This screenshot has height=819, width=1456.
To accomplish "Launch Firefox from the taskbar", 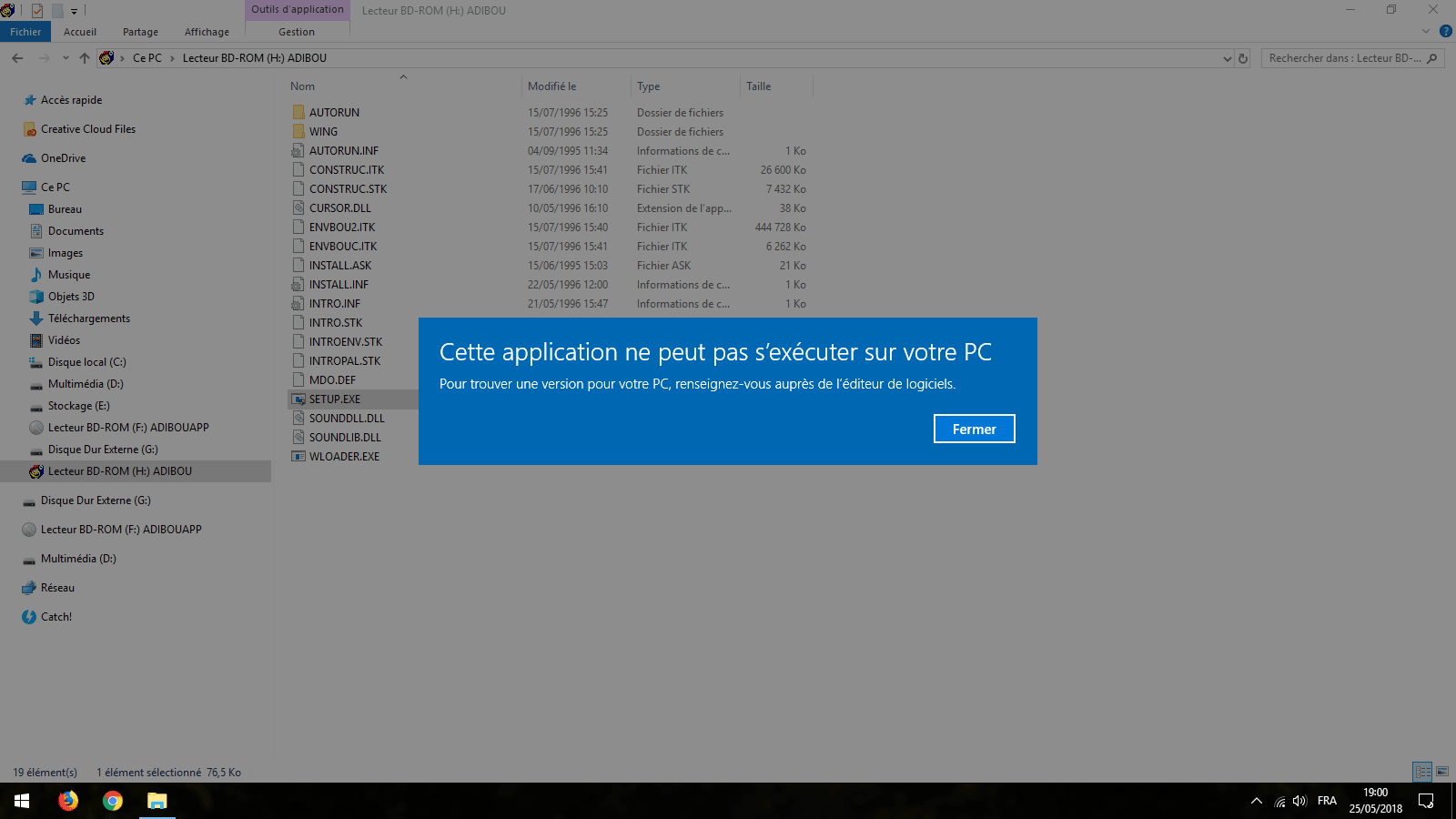I will tap(68, 801).
